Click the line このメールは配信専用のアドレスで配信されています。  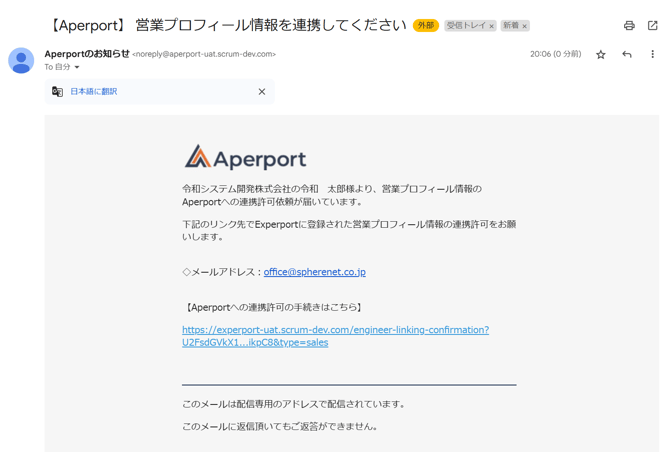[294, 404]
